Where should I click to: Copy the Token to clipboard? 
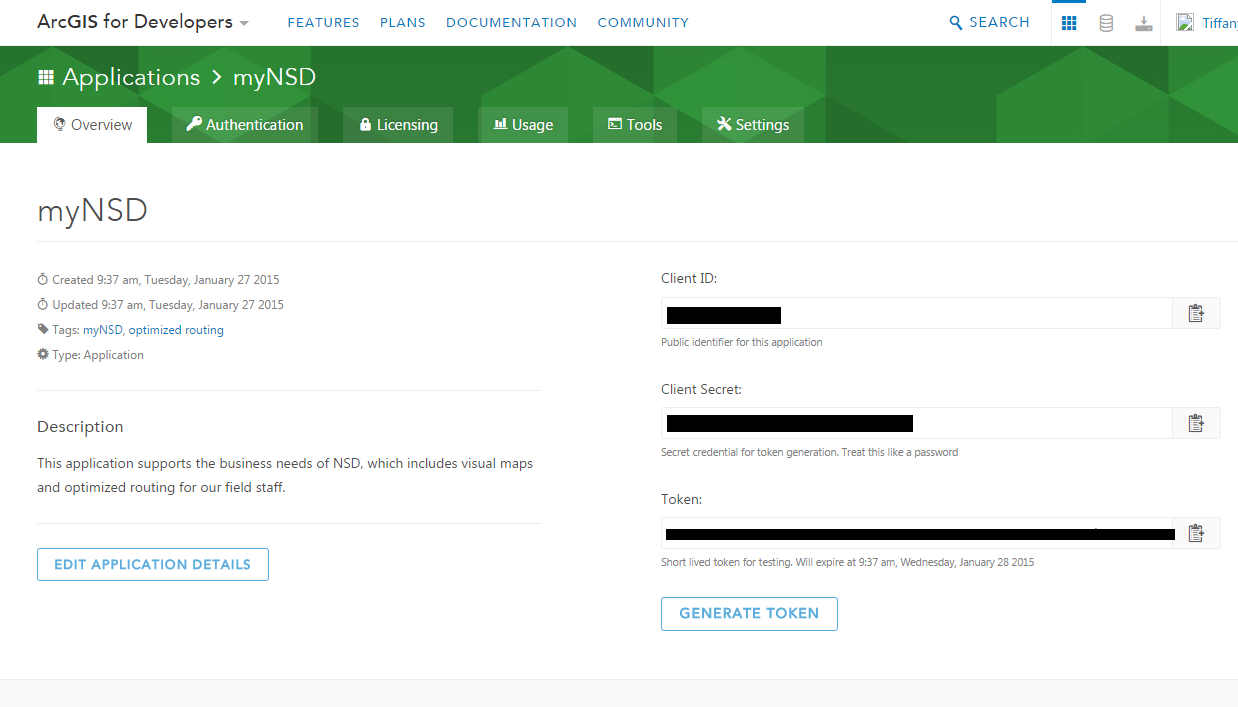pyautogui.click(x=1196, y=533)
